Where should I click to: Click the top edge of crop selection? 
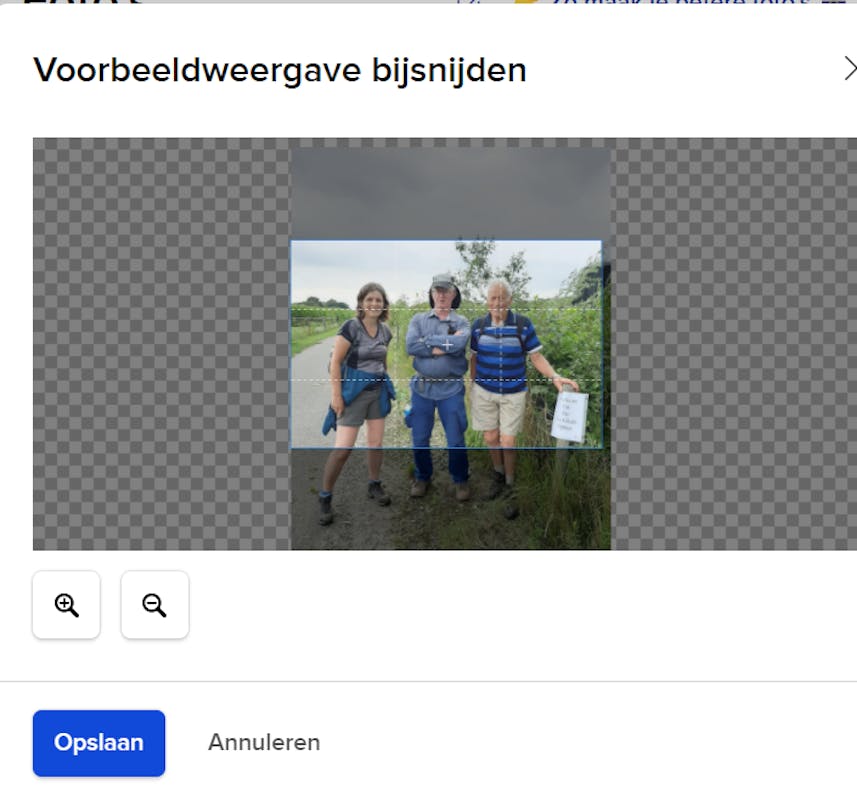pyautogui.click(x=446, y=241)
